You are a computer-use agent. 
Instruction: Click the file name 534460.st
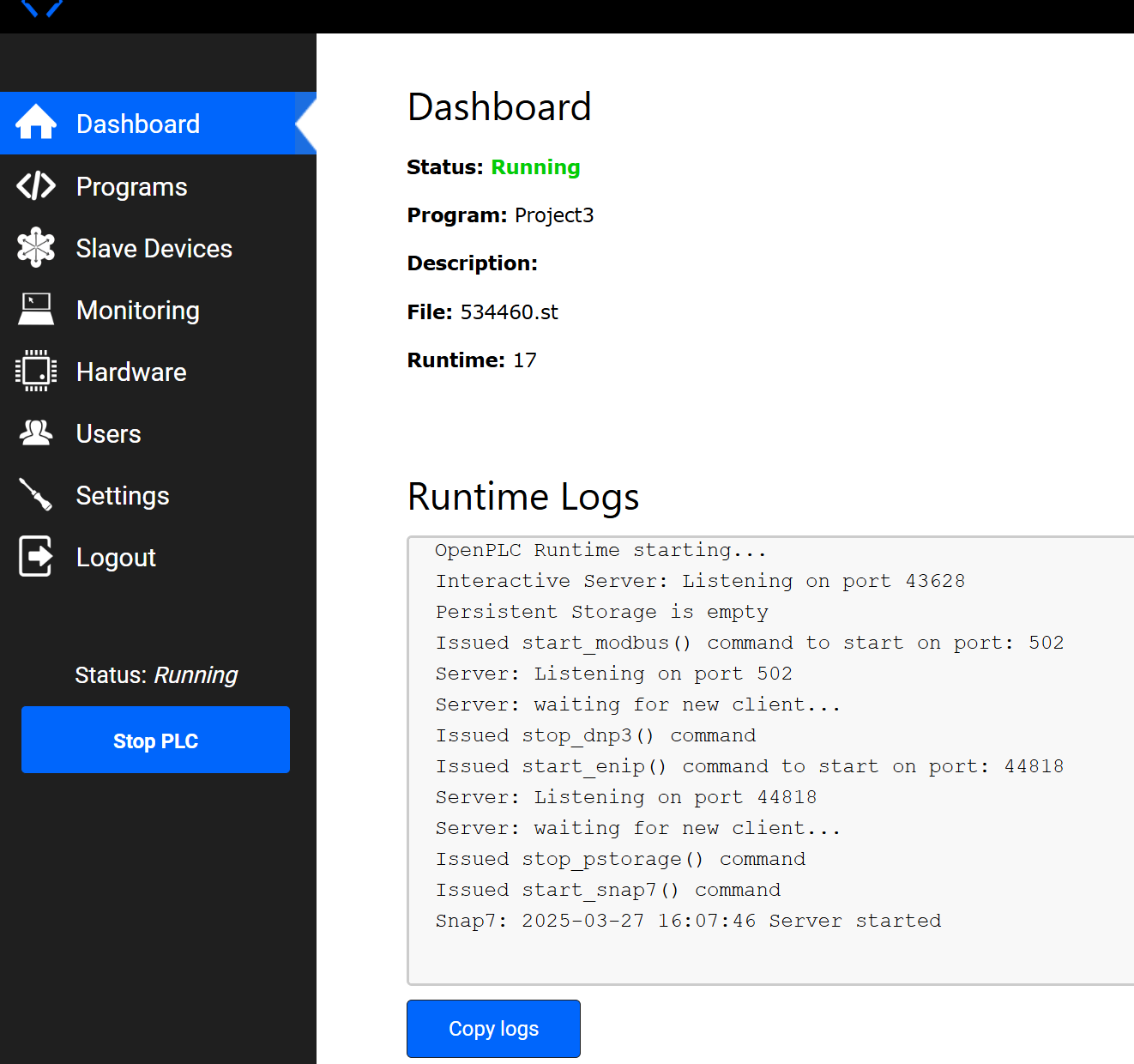[509, 311]
